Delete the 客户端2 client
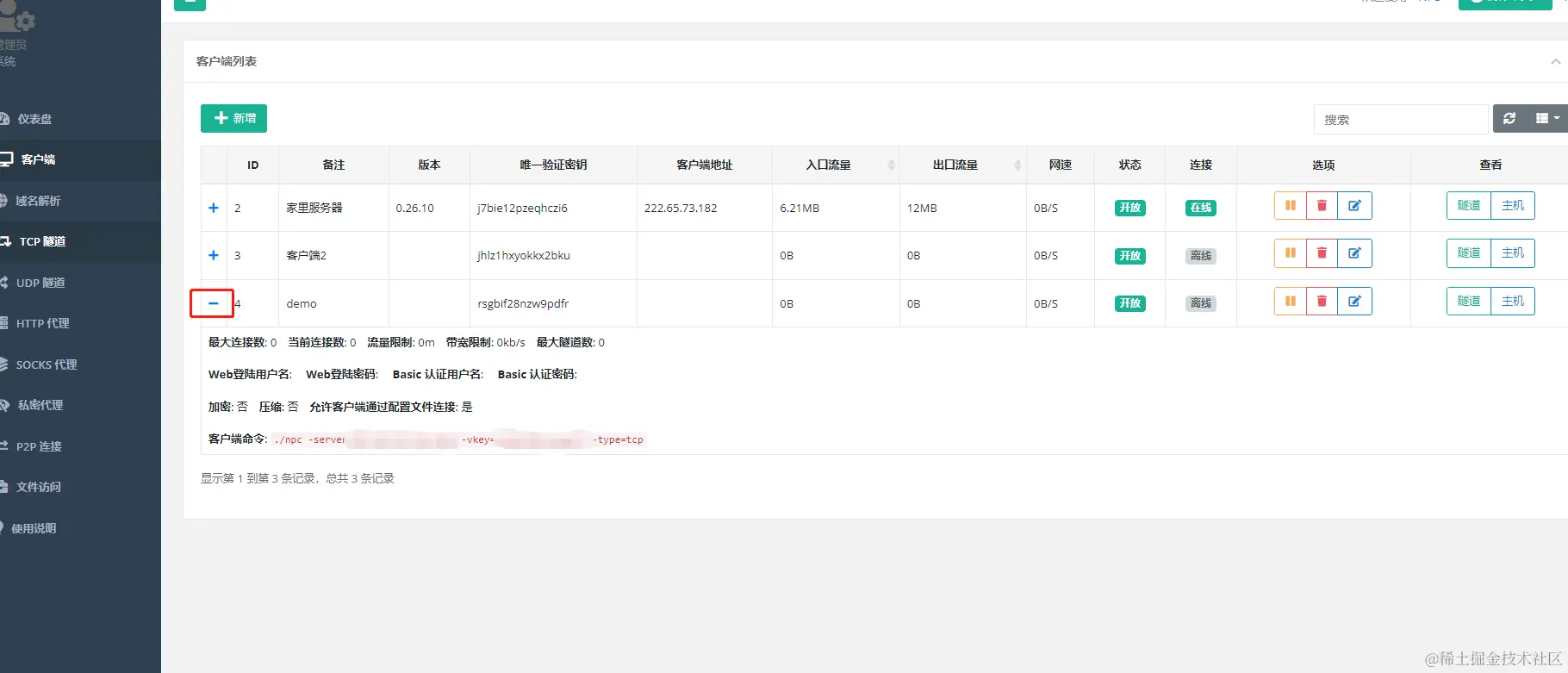Viewport: 1568px width, 673px height. coord(1322,253)
